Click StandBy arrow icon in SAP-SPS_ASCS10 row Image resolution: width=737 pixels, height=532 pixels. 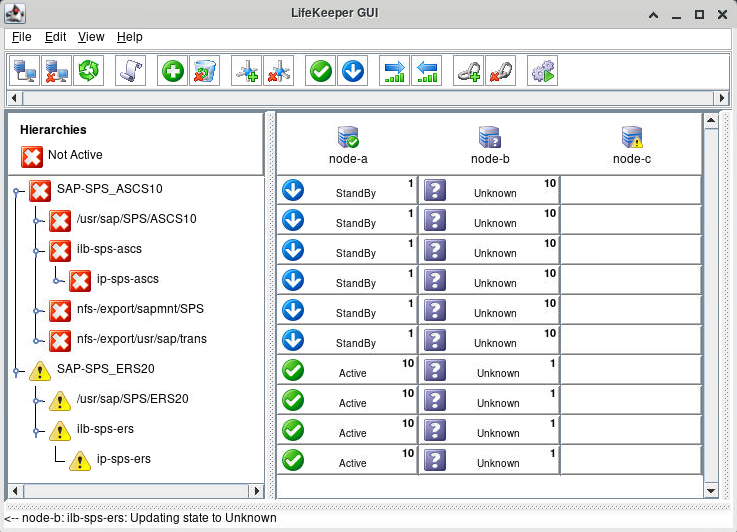pyautogui.click(x=293, y=190)
